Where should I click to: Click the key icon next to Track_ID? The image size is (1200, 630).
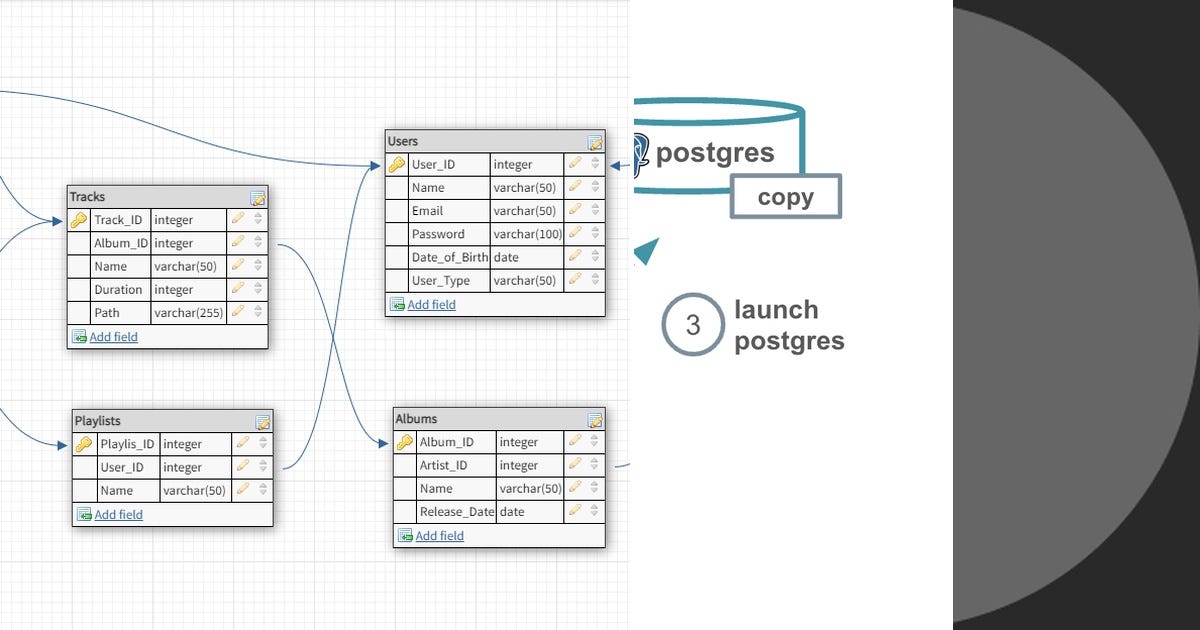(x=81, y=219)
